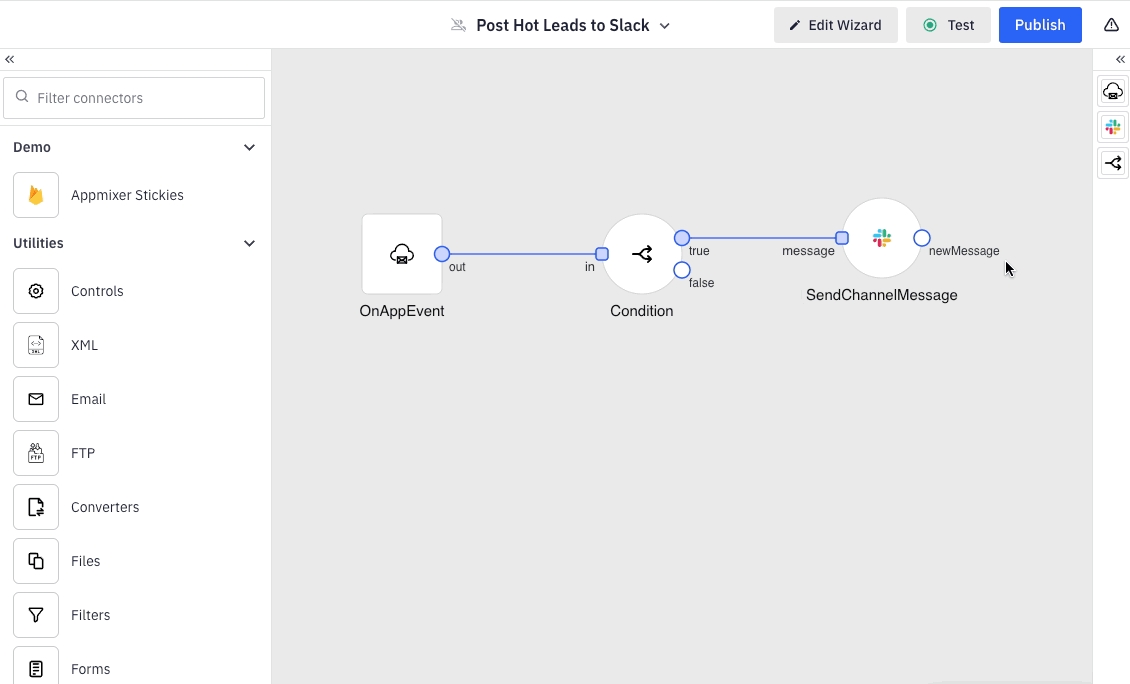Select the Condition node on canvas
The image size is (1130, 684).
(x=642, y=254)
